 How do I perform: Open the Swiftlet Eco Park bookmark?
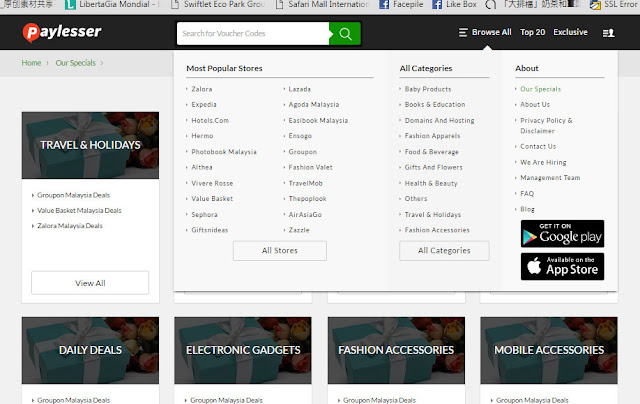tap(218, 4)
